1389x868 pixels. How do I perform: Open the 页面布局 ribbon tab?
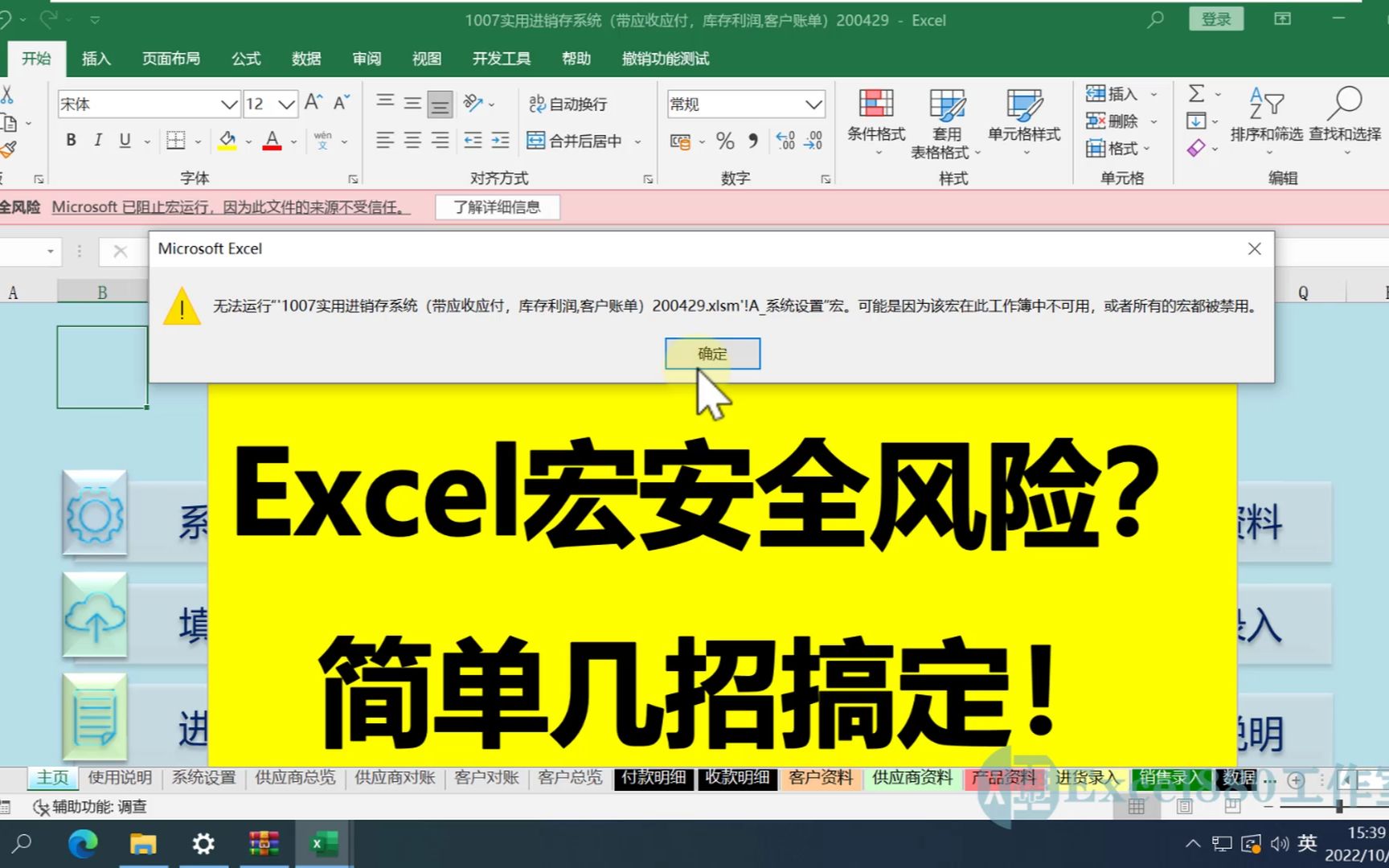(171, 59)
